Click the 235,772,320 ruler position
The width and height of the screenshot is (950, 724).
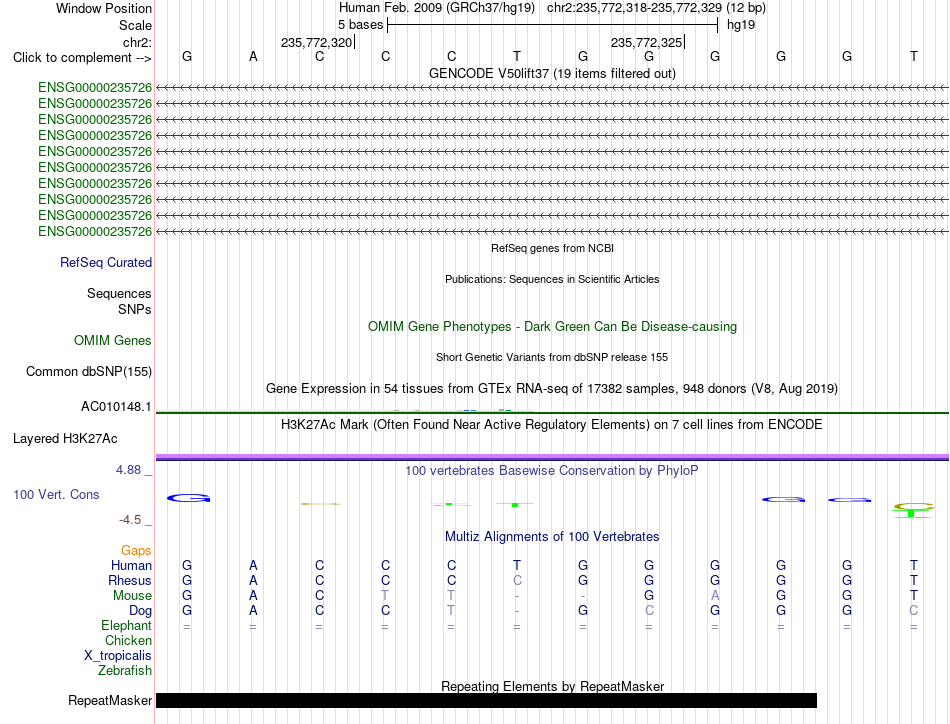(x=316, y=42)
